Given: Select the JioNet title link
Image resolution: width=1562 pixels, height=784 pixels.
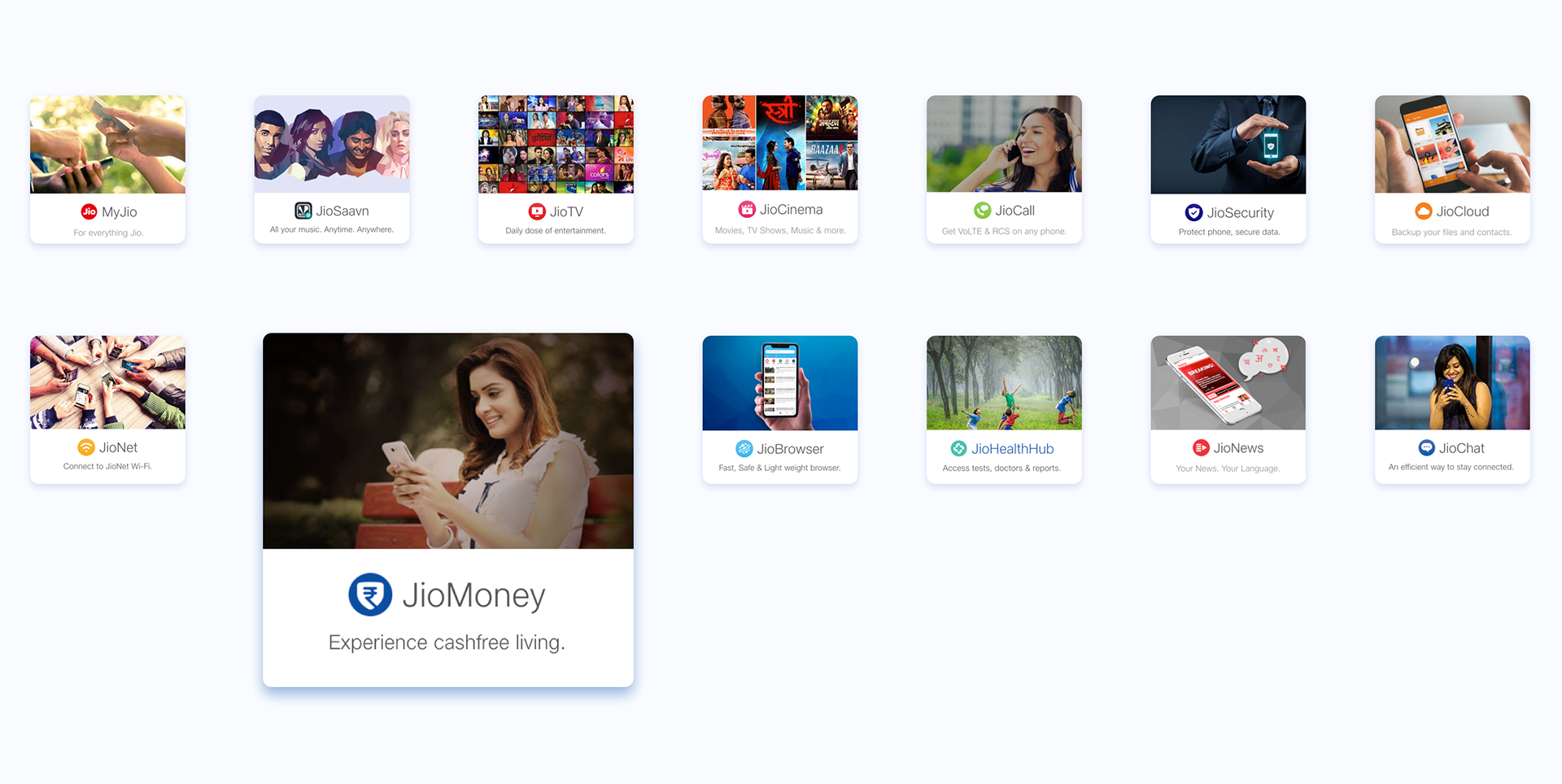Looking at the screenshot, I should click(x=118, y=447).
